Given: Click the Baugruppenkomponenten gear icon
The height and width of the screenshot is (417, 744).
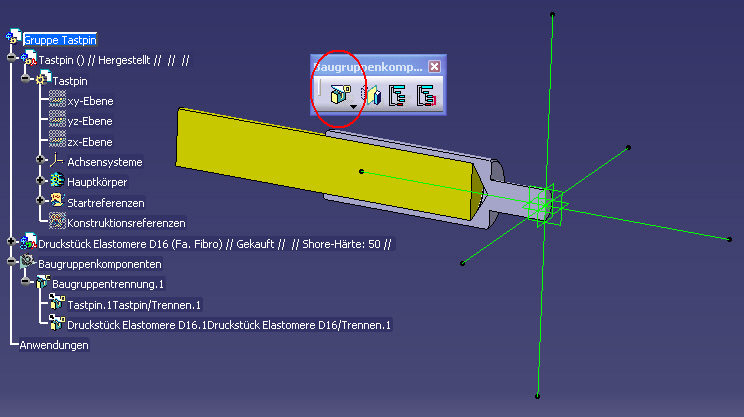Looking at the screenshot, I should click(28, 261).
